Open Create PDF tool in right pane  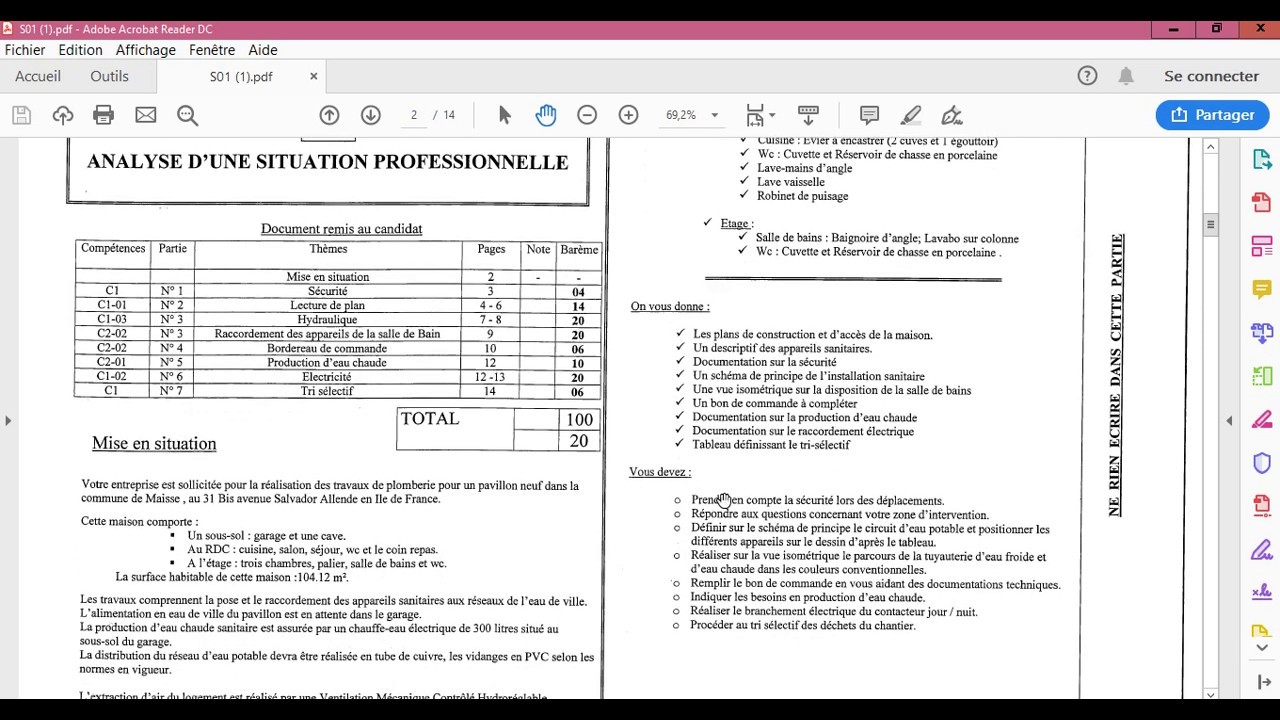[x=1261, y=203]
